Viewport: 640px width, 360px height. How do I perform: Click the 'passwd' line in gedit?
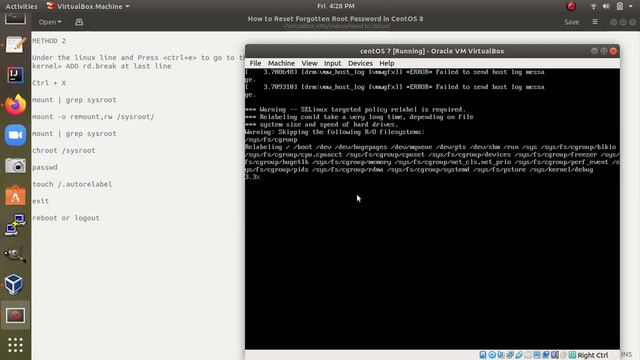[45, 167]
